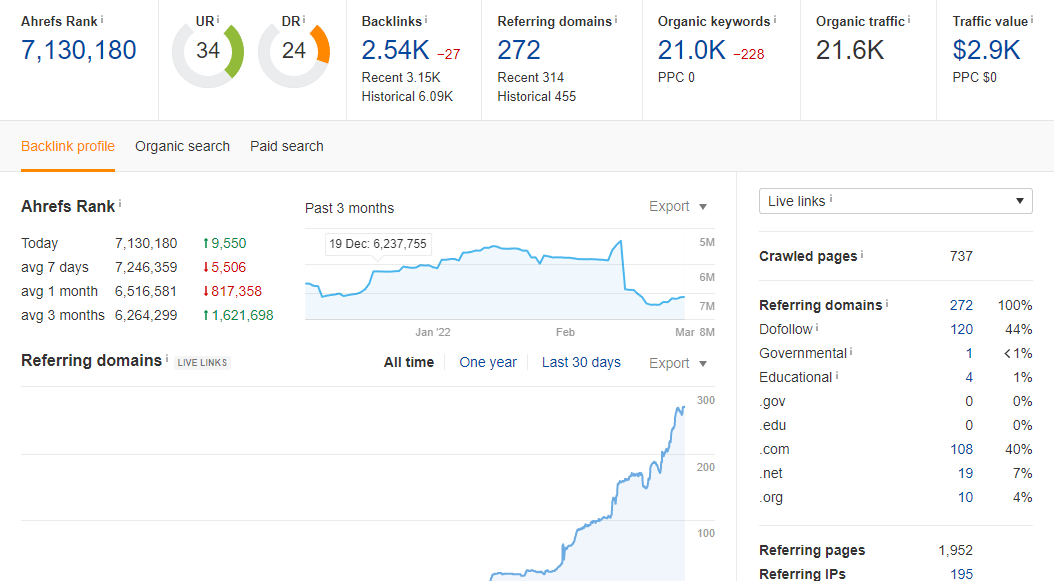
Task: Open the 272 referring domains headline number
Action: [x=519, y=50]
